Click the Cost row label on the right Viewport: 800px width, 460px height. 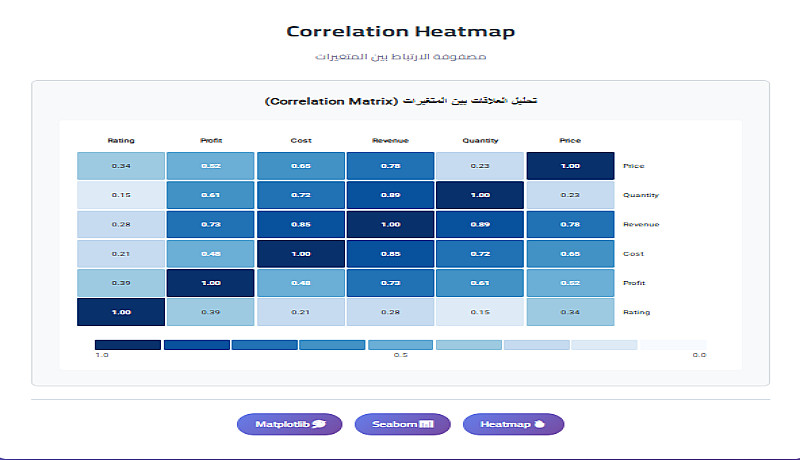tap(632, 254)
